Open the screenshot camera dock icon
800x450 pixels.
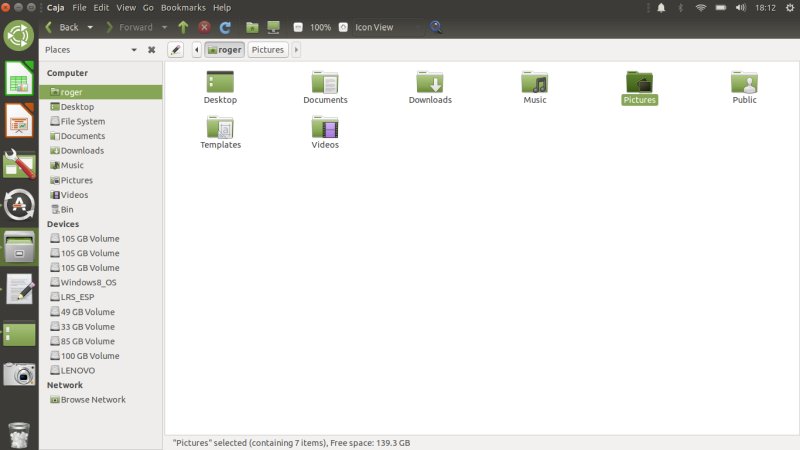click(19, 374)
